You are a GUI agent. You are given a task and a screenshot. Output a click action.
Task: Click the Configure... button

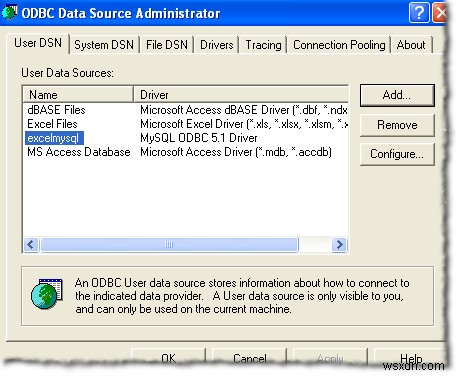coord(397,154)
